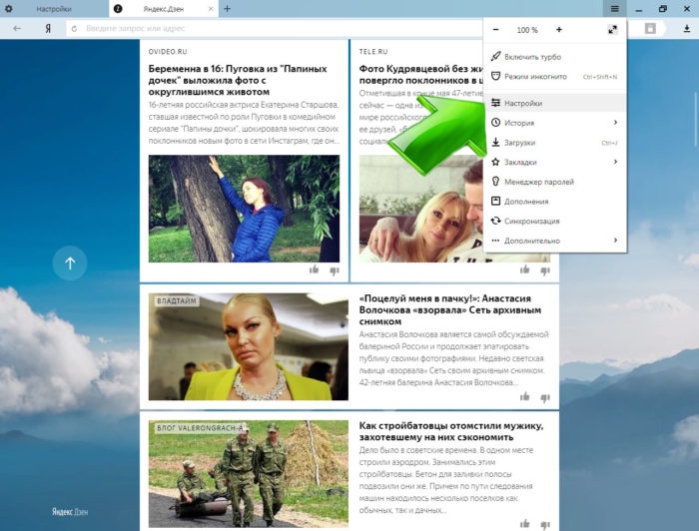
Task: Open Настройки in the dropdown menu
Action: pos(555,103)
